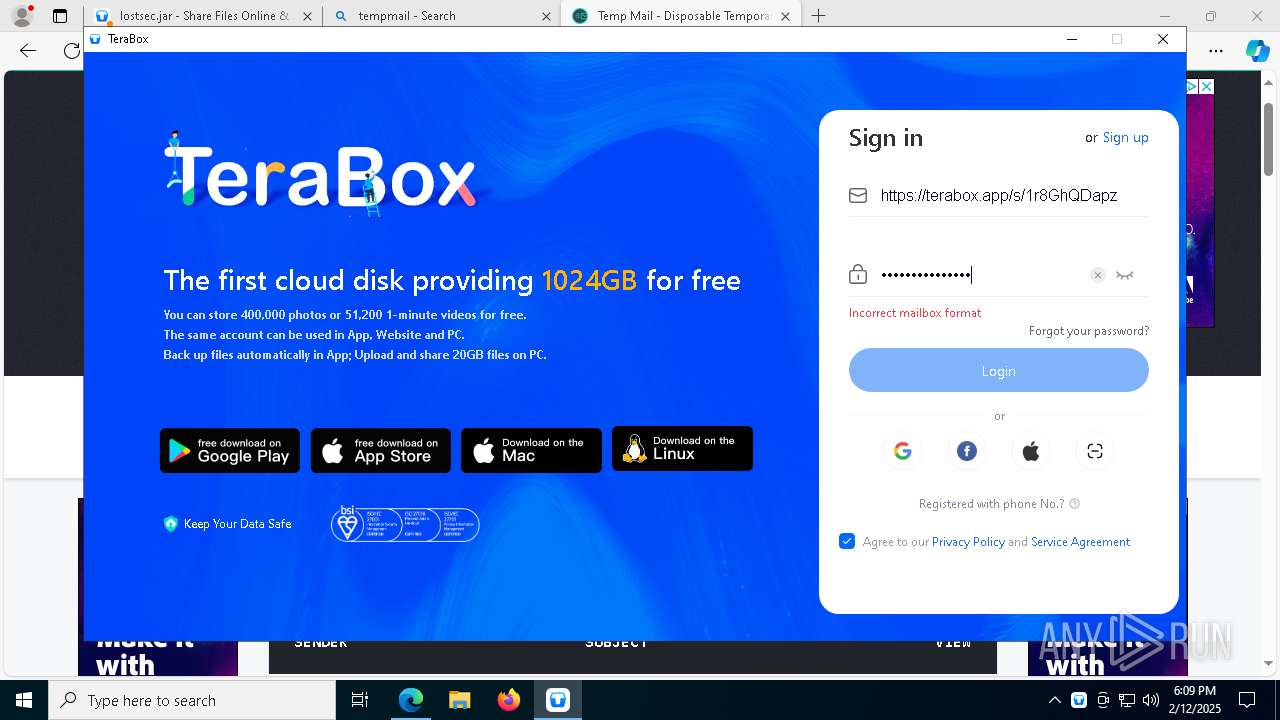Click the taskbar search box

tap(192, 700)
